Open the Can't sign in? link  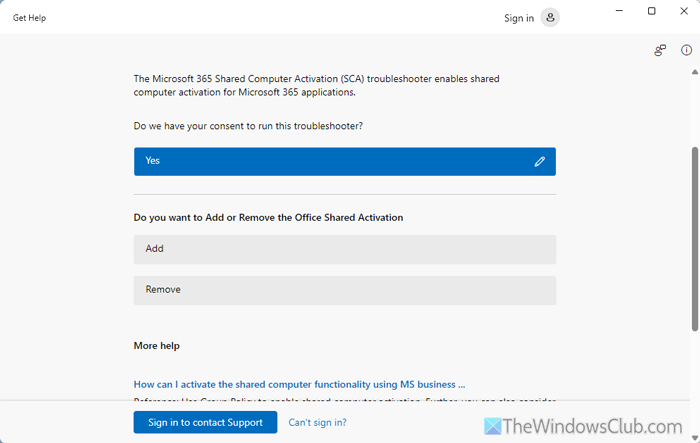pyautogui.click(x=317, y=422)
